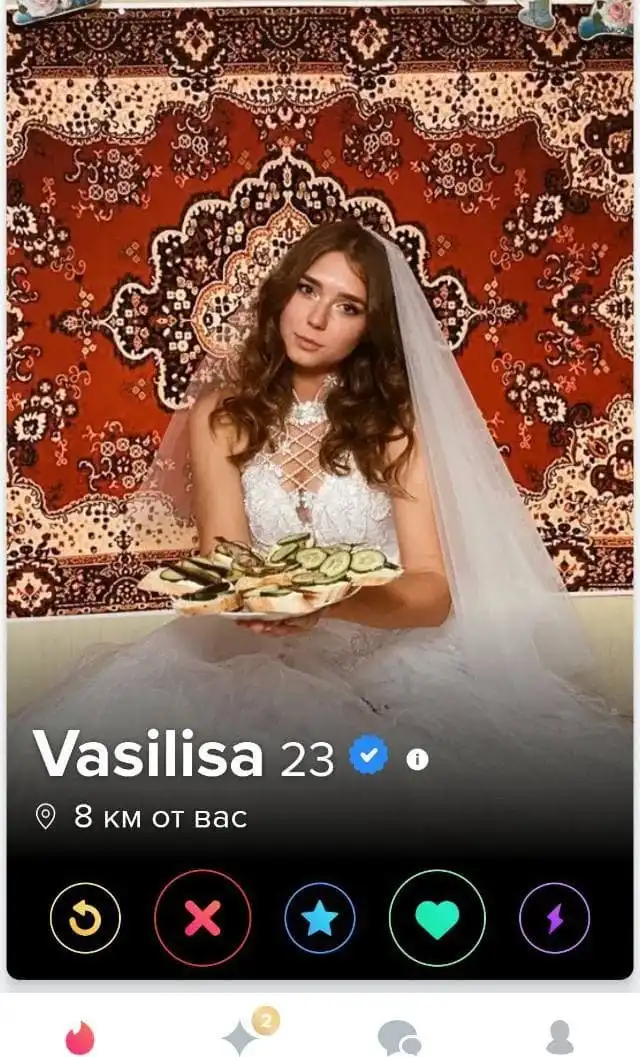Screen dimensions: 640x1057
Task: Activate Boost with the purple lightning bolt
Action: click(554, 918)
